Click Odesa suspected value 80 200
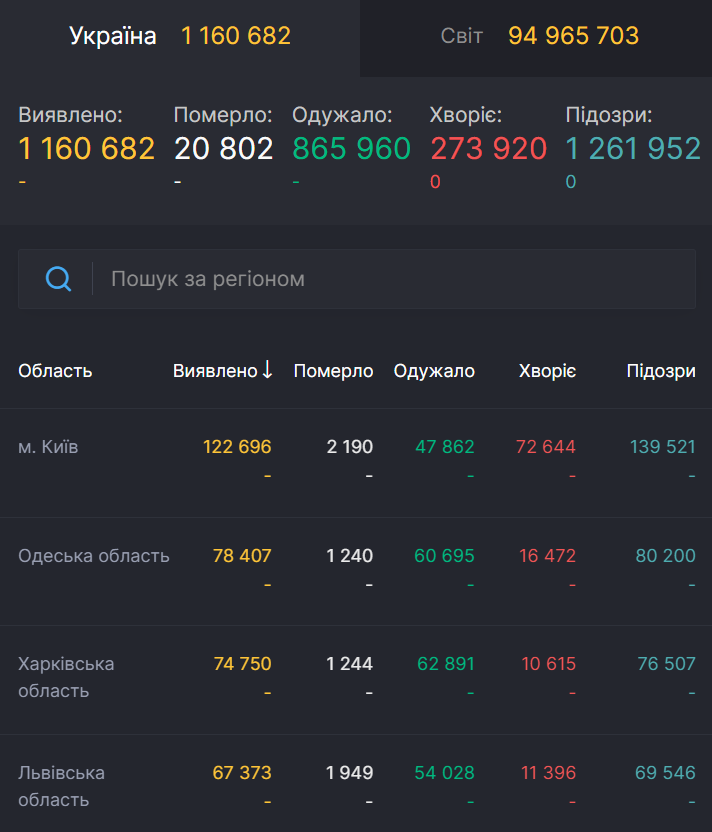The height and width of the screenshot is (832, 712). point(665,556)
